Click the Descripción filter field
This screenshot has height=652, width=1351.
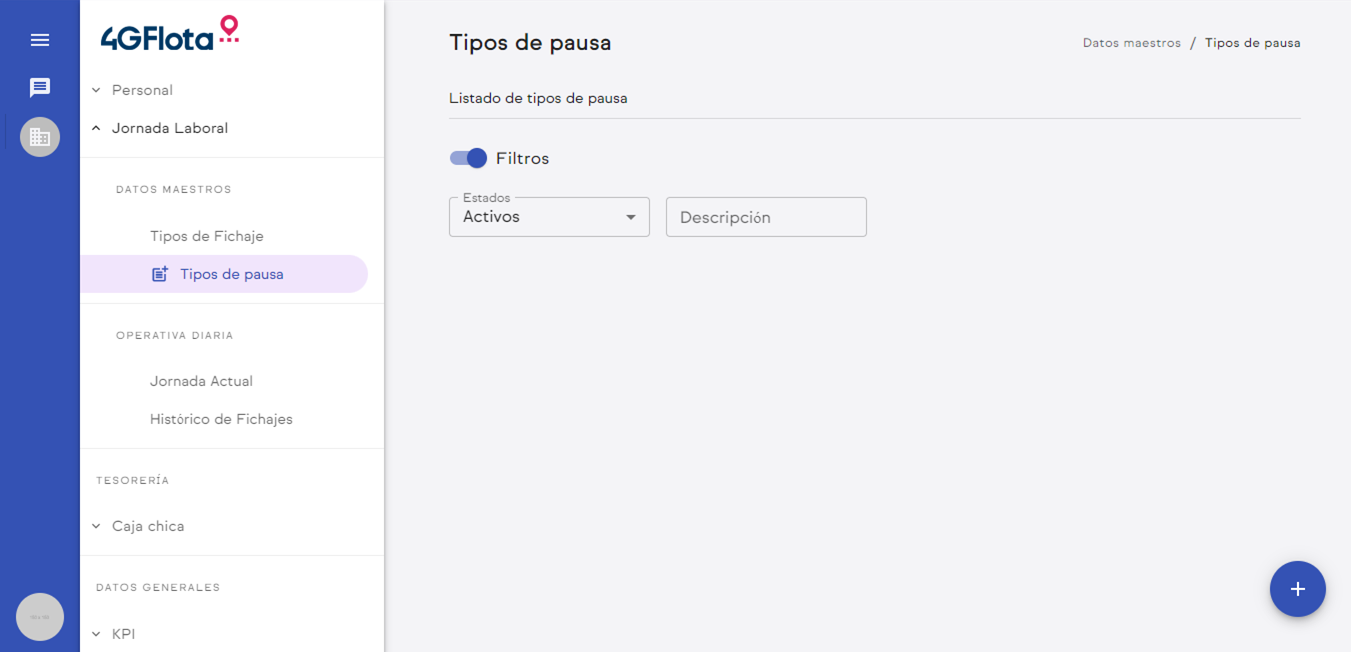(x=766, y=217)
